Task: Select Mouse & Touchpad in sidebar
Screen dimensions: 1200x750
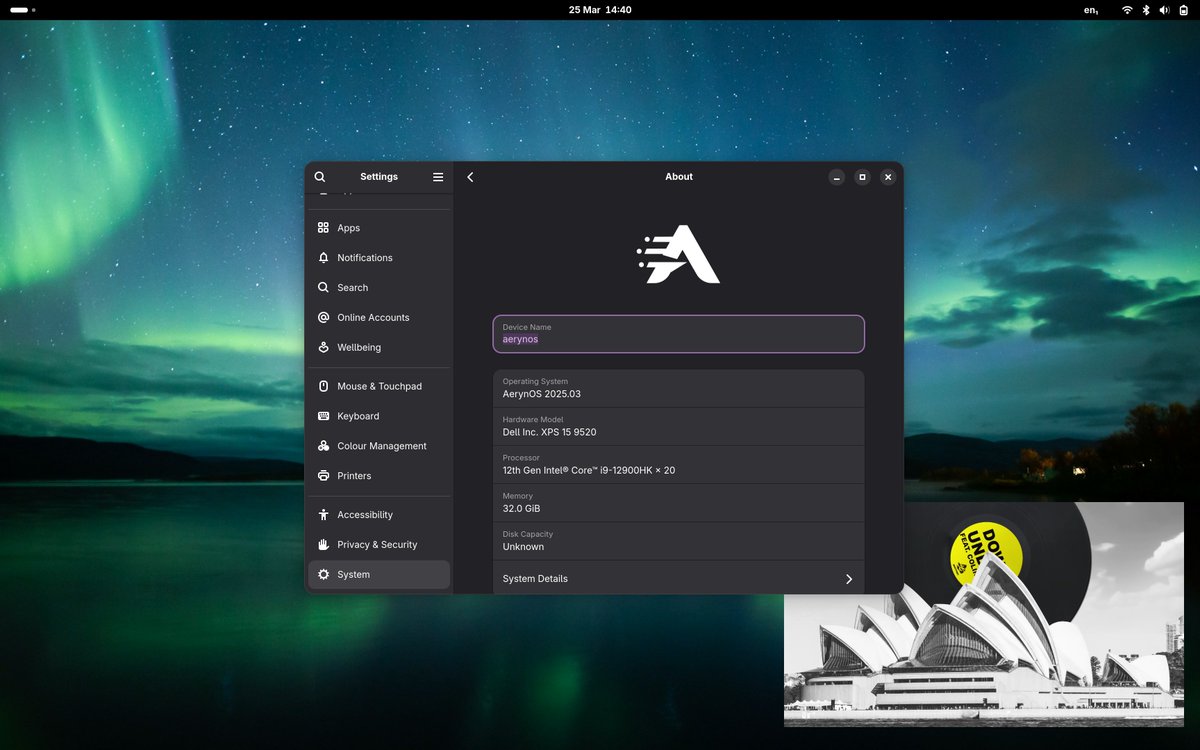Action: (x=379, y=386)
